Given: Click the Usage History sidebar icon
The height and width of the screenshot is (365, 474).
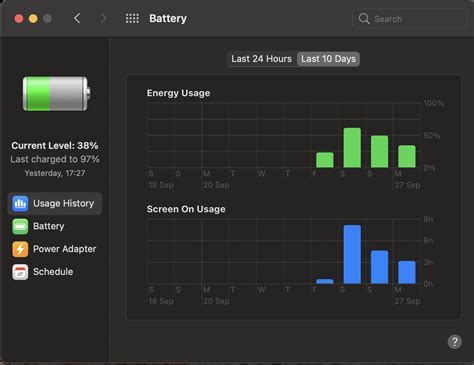Looking at the screenshot, I should point(20,203).
